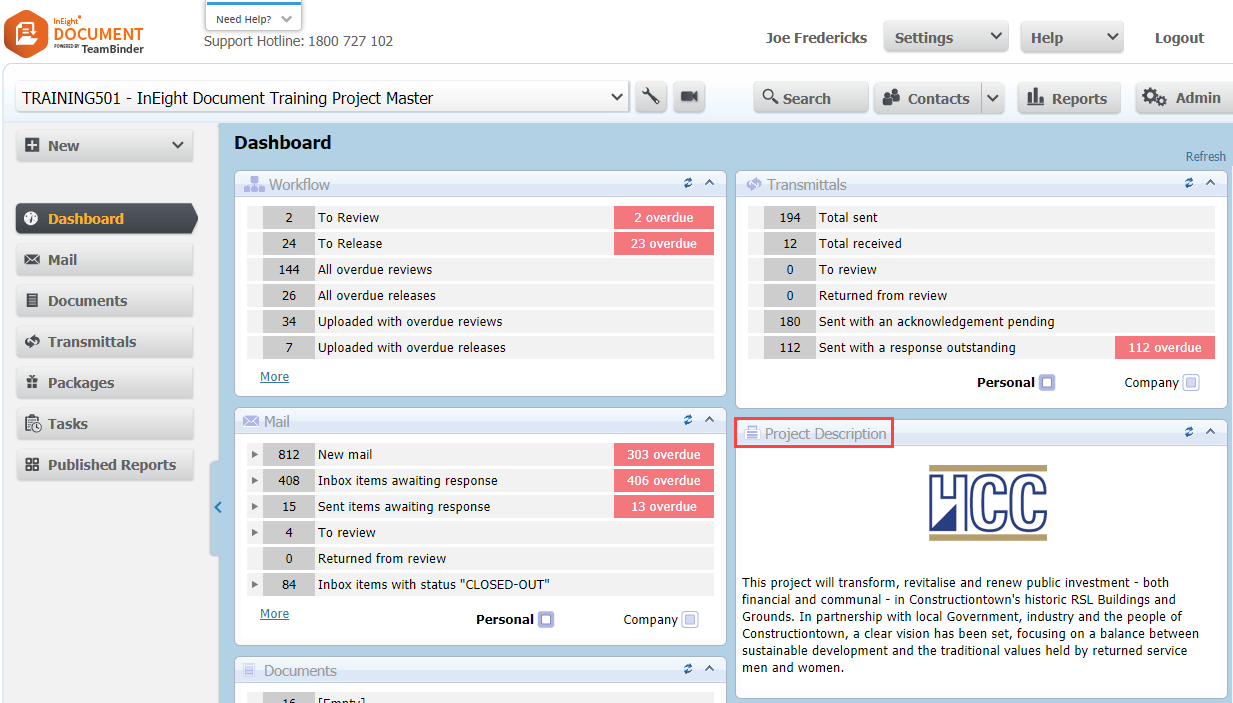This screenshot has height=703, width=1233.
Task: Open All overdue releases workflow row
Action: tap(480, 295)
